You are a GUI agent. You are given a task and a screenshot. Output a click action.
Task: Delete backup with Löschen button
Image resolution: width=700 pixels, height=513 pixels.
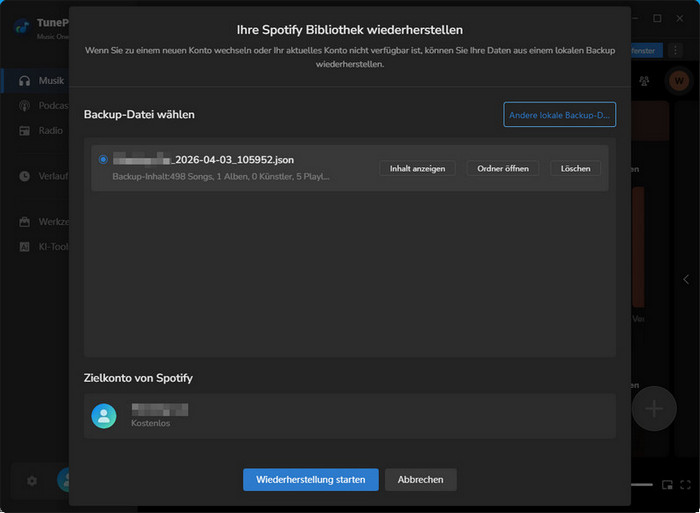(x=575, y=168)
